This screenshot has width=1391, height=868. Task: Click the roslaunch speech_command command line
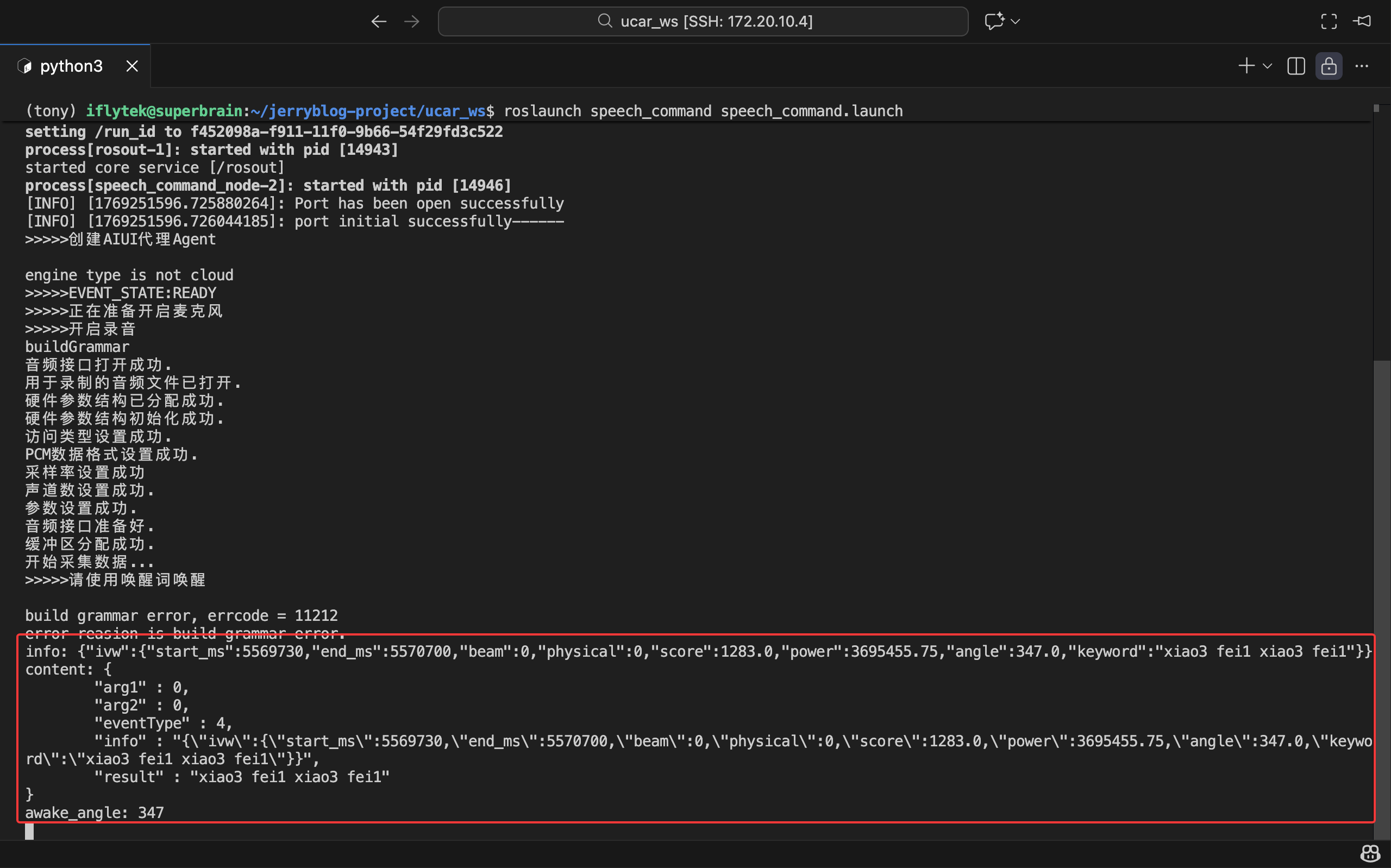coord(703,111)
